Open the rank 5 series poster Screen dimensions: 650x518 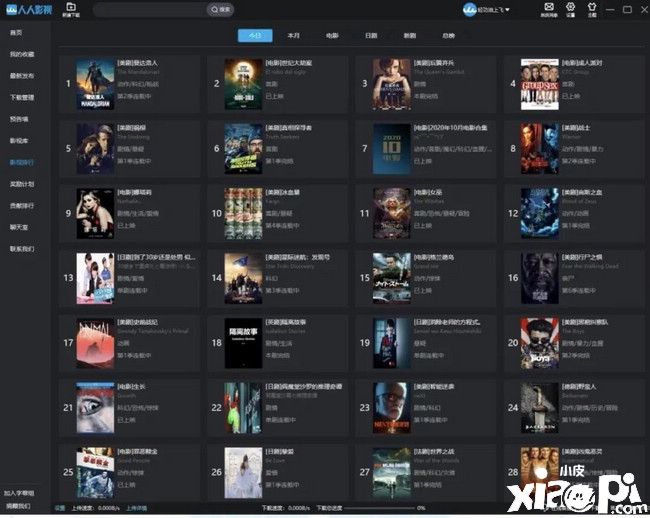tap(95, 149)
